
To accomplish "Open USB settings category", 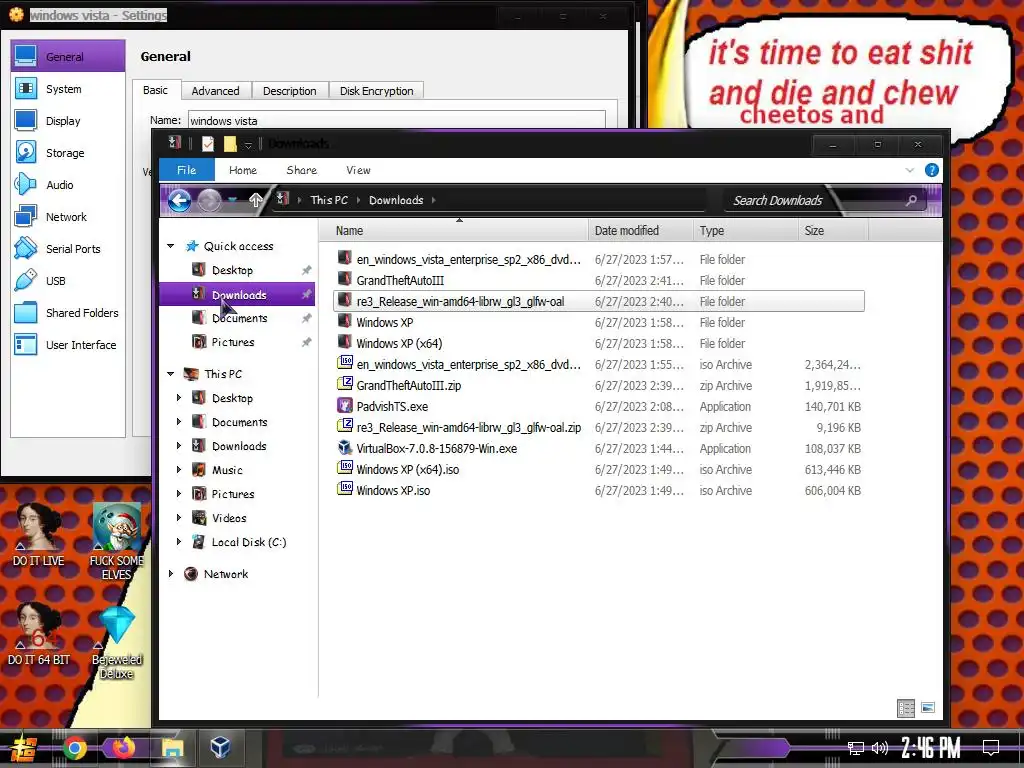I will (68, 281).
